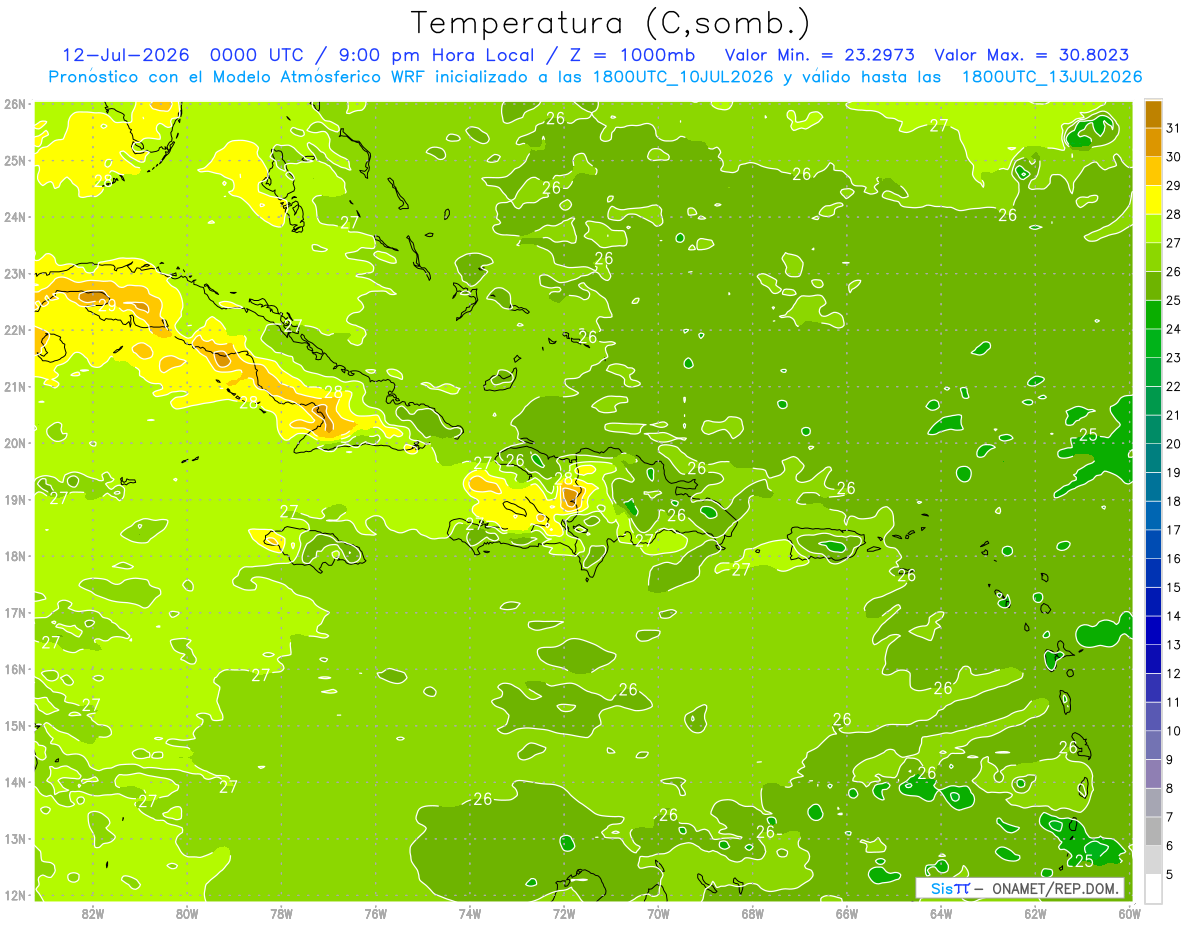Click the "62W" longitude axis label

[x=1035, y=912]
